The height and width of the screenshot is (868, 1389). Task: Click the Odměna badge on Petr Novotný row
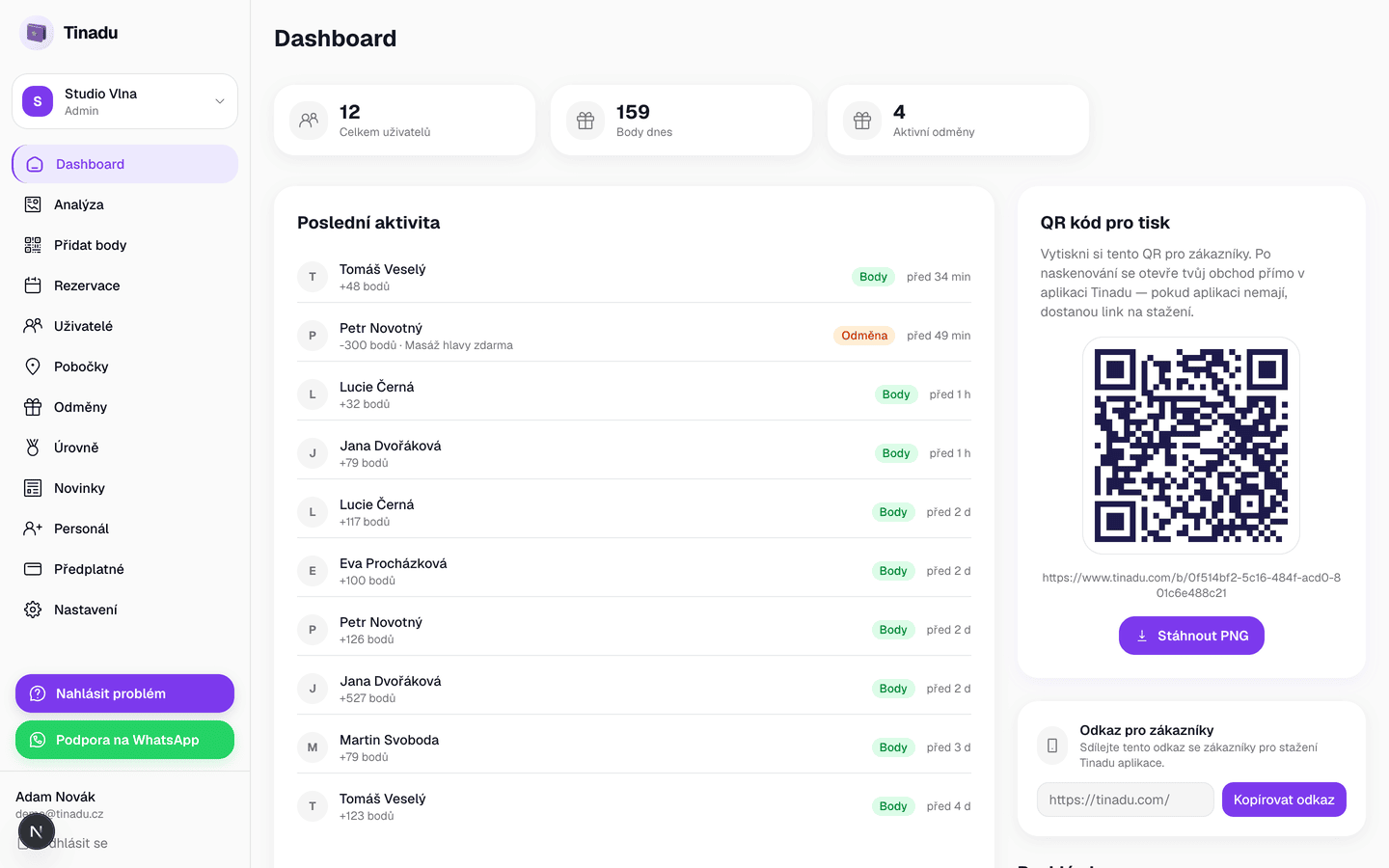click(864, 336)
